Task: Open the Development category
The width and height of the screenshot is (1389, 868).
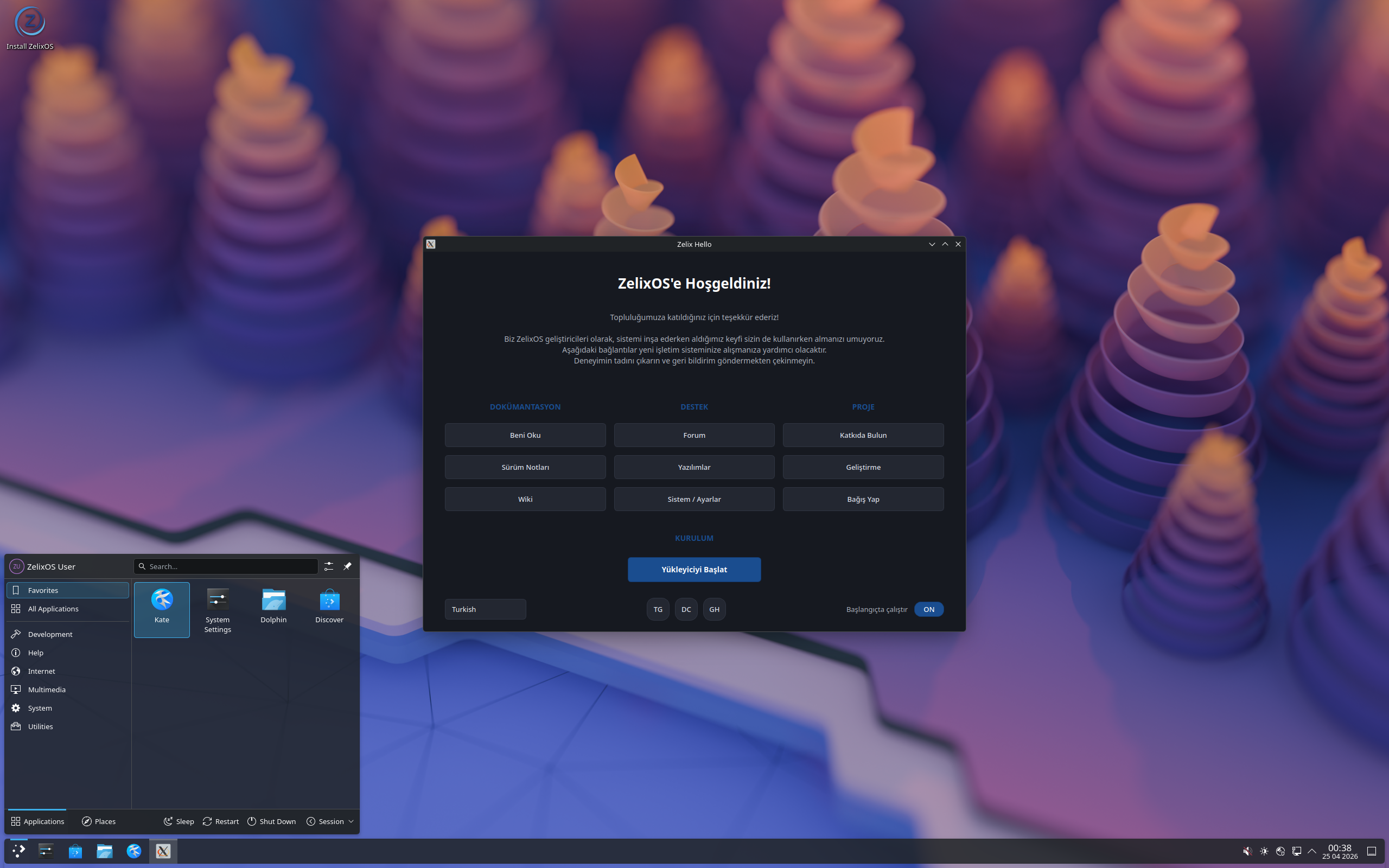Action: [x=68, y=634]
